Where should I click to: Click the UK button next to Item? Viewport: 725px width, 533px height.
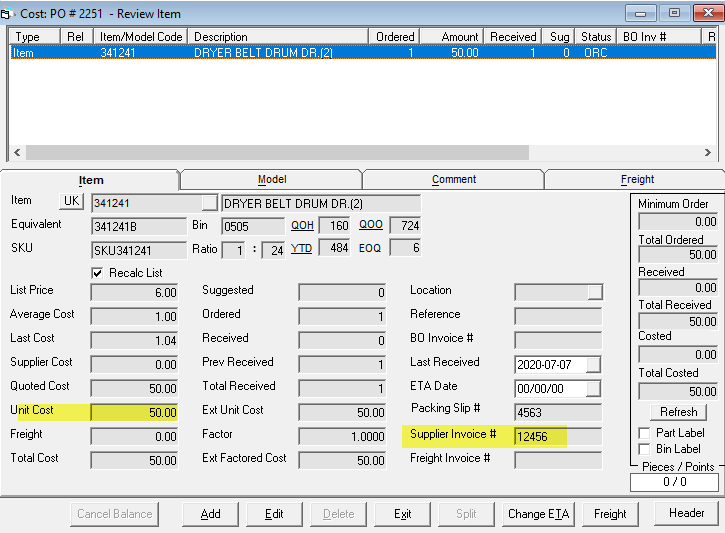(72, 201)
